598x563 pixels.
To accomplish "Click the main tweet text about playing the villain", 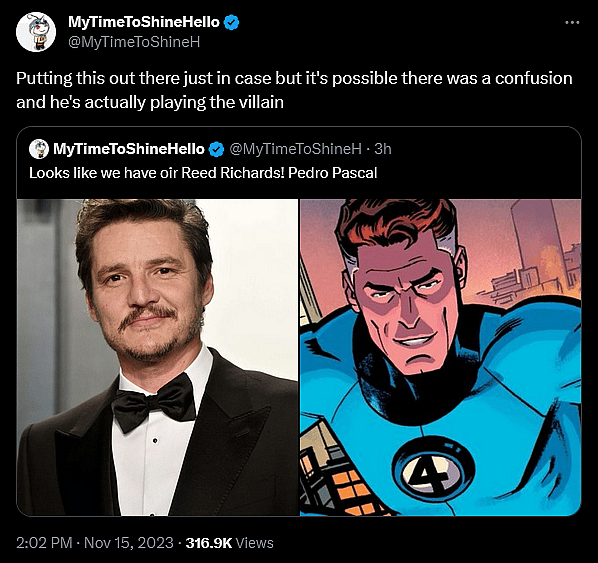I will pos(294,90).
